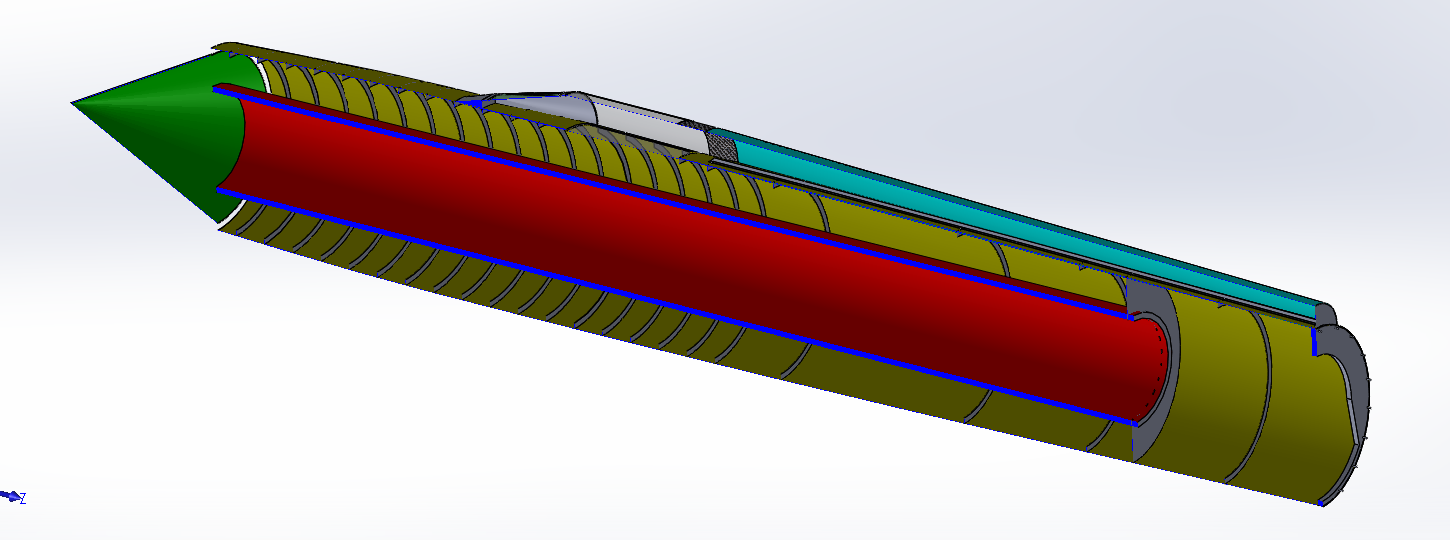This screenshot has height=540, width=1450.
Task: Click the blue Z axis arrow of the triad
Action: tap(12, 496)
